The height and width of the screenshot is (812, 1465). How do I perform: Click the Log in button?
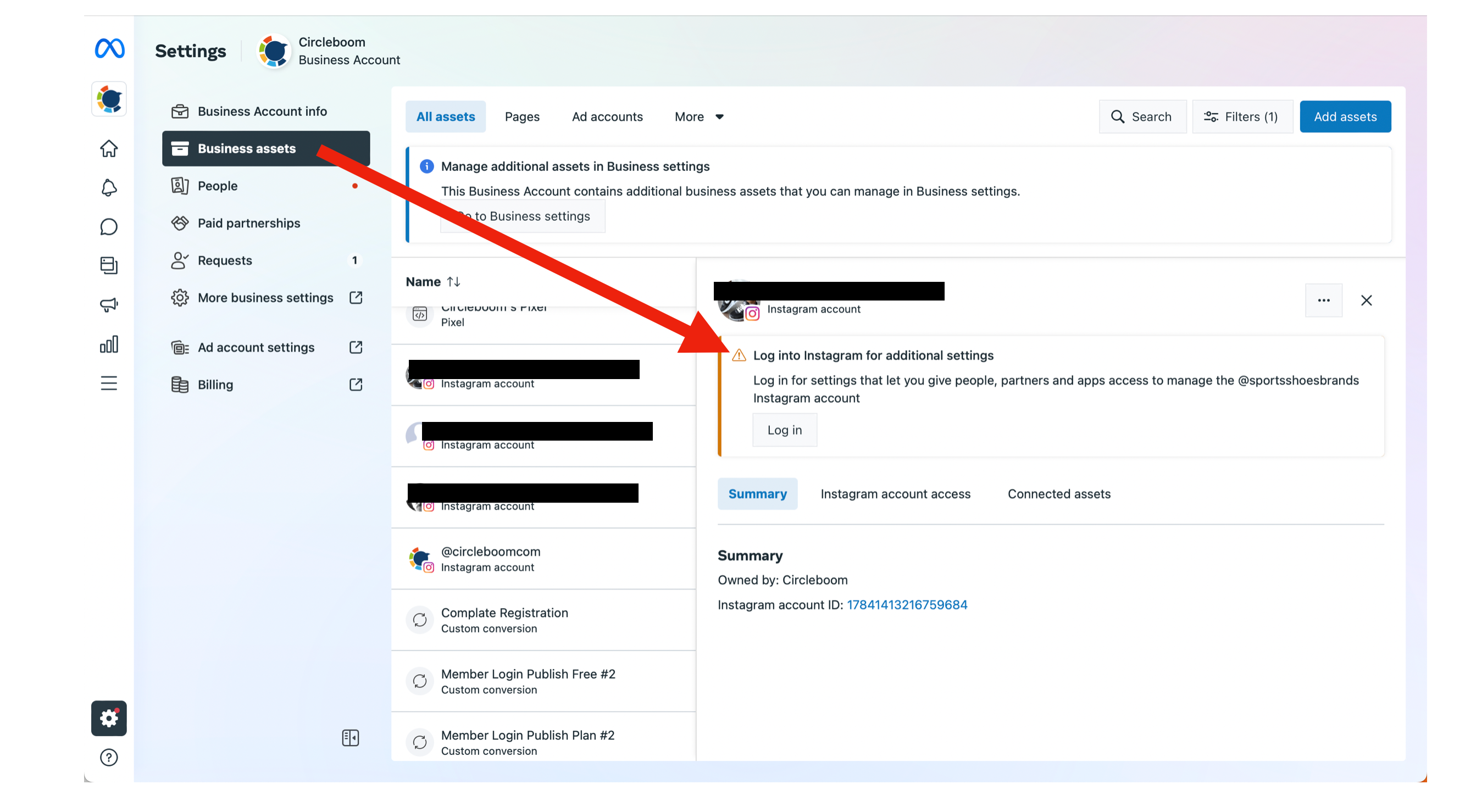tap(785, 431)
